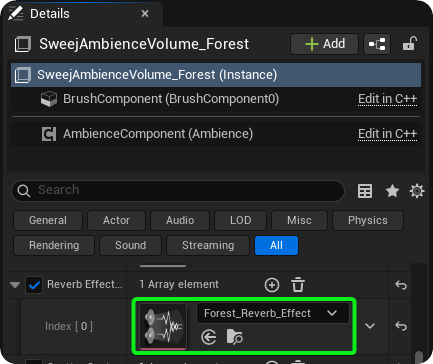Filter by LOD category

[x=240, y=220]
